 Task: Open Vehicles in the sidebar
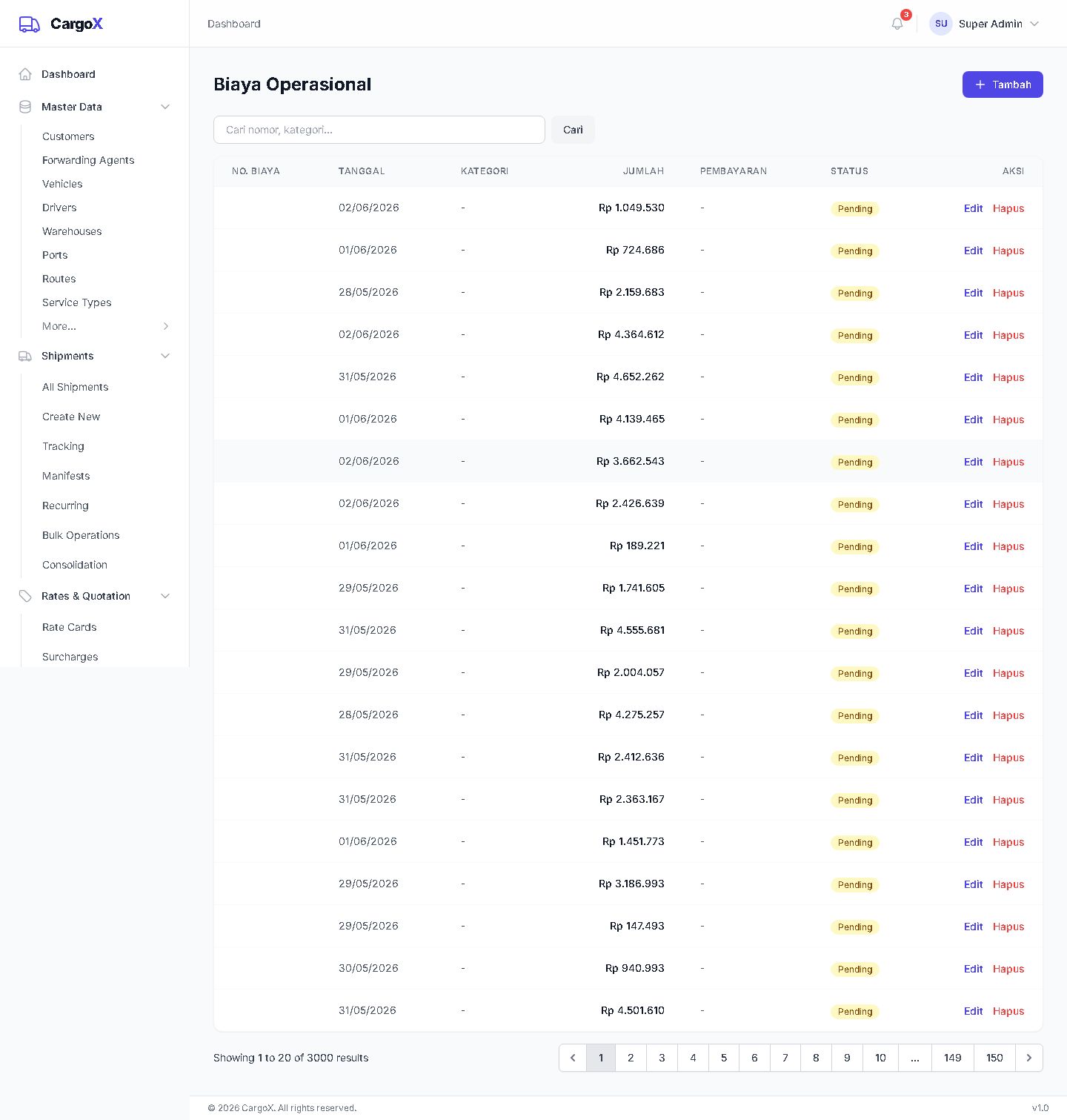(62, 184)
